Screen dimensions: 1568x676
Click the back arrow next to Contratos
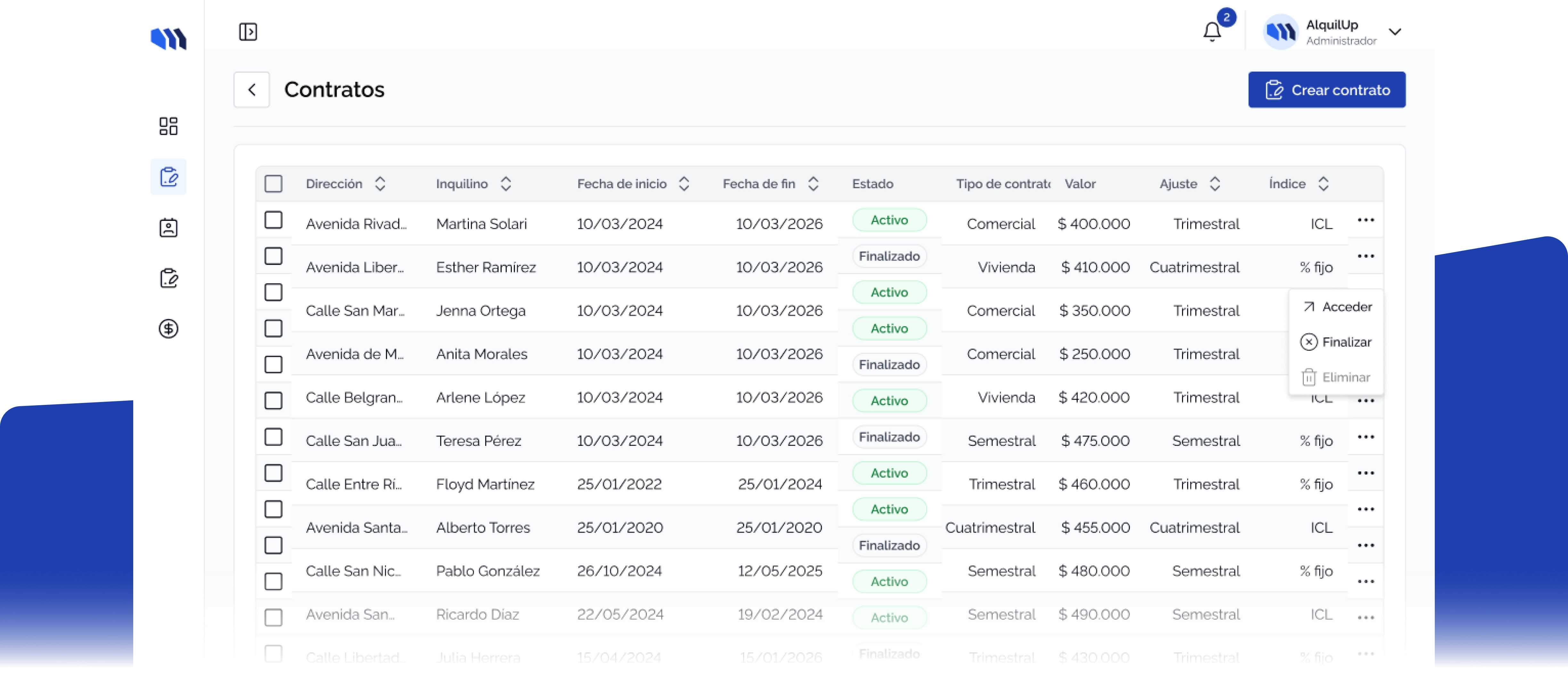click(x=251, y=90)
